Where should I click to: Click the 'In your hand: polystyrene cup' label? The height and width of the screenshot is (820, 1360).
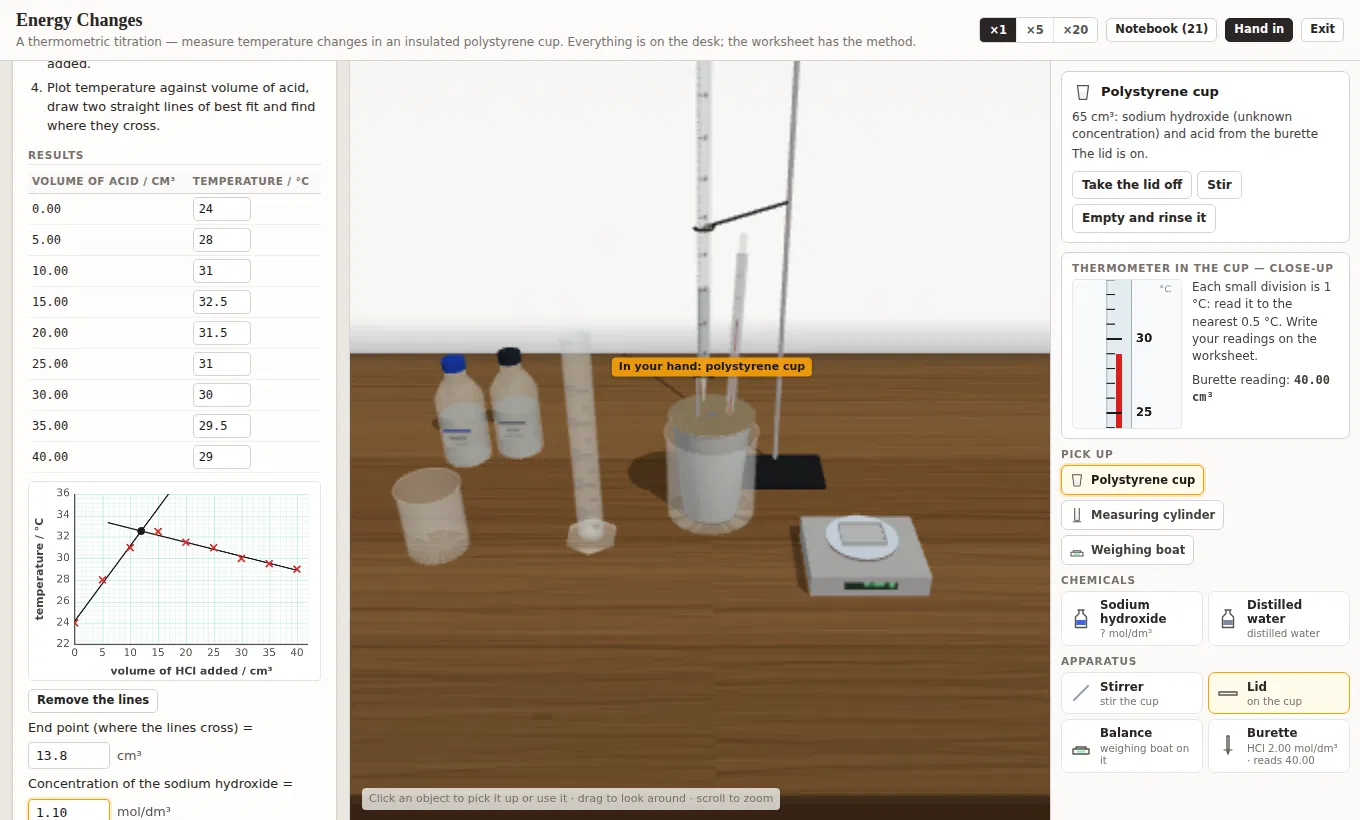click(x=711, y=367)
